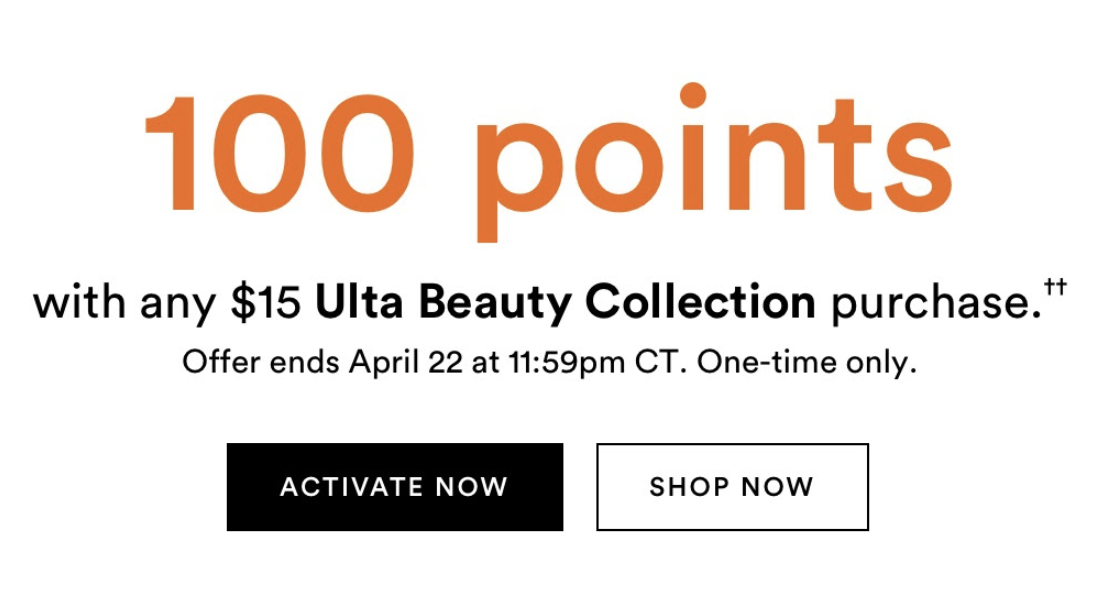Click the "with any" phrase

[x=124, y=304]
